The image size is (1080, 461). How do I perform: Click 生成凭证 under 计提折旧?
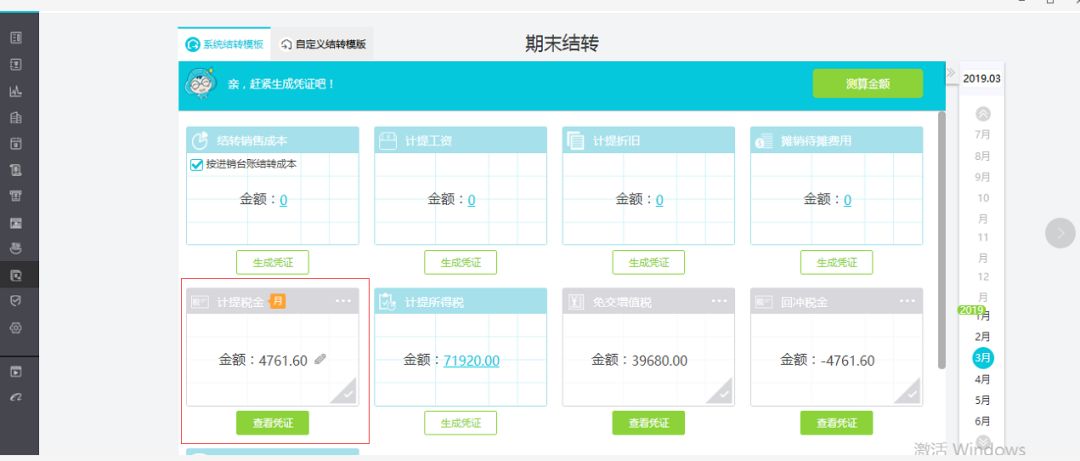pyautogui.click(x=649, y=263)
